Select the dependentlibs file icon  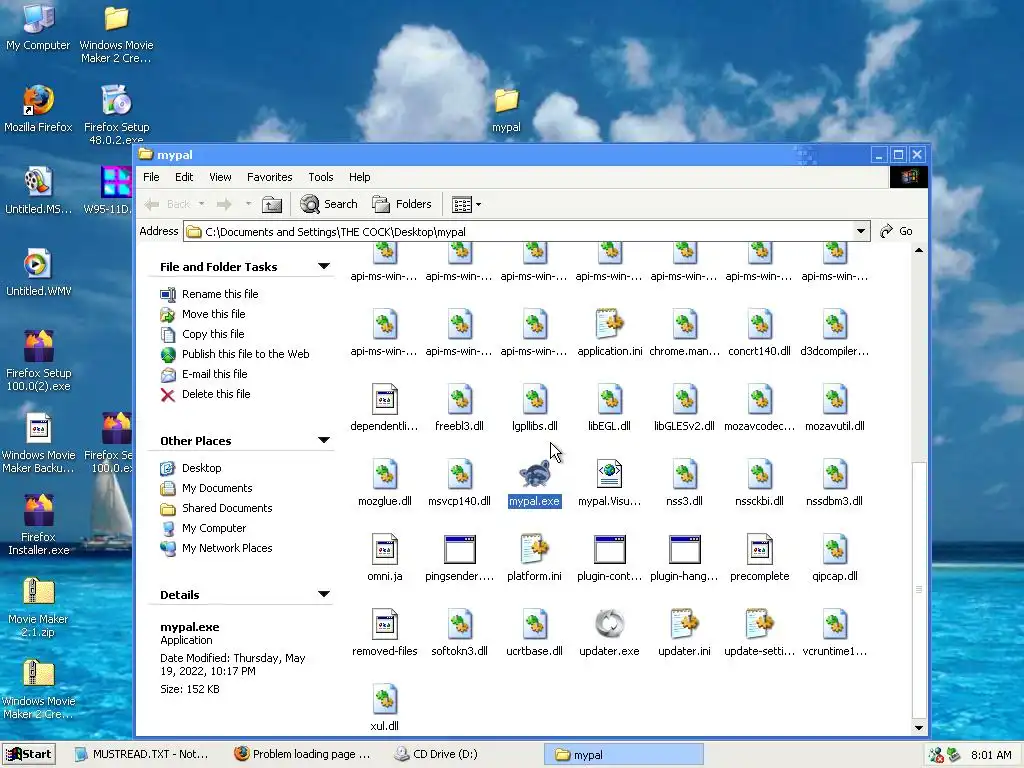pos(385,399)
